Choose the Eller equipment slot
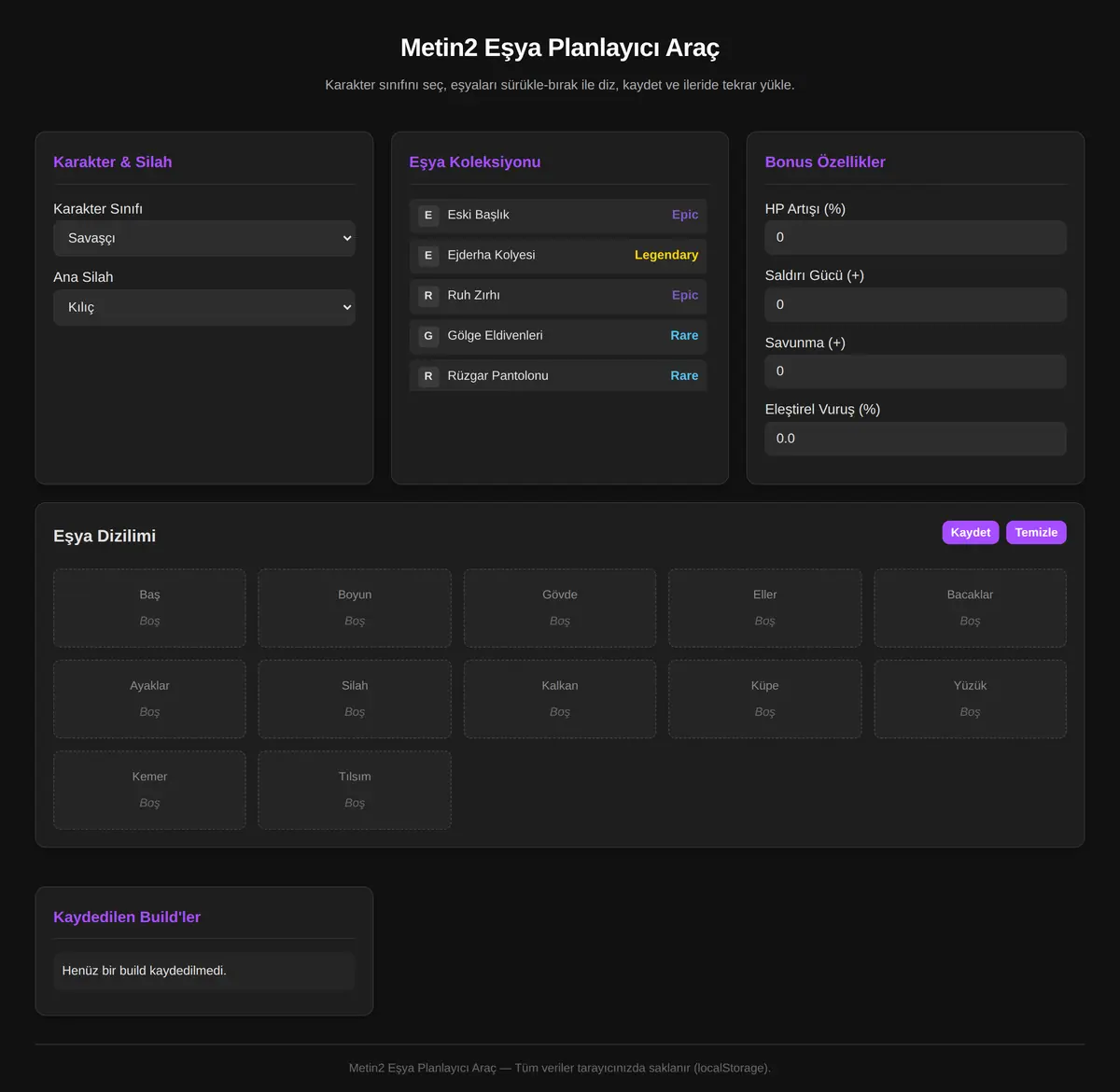1120x1092 pixels. (x=765, y=608)
